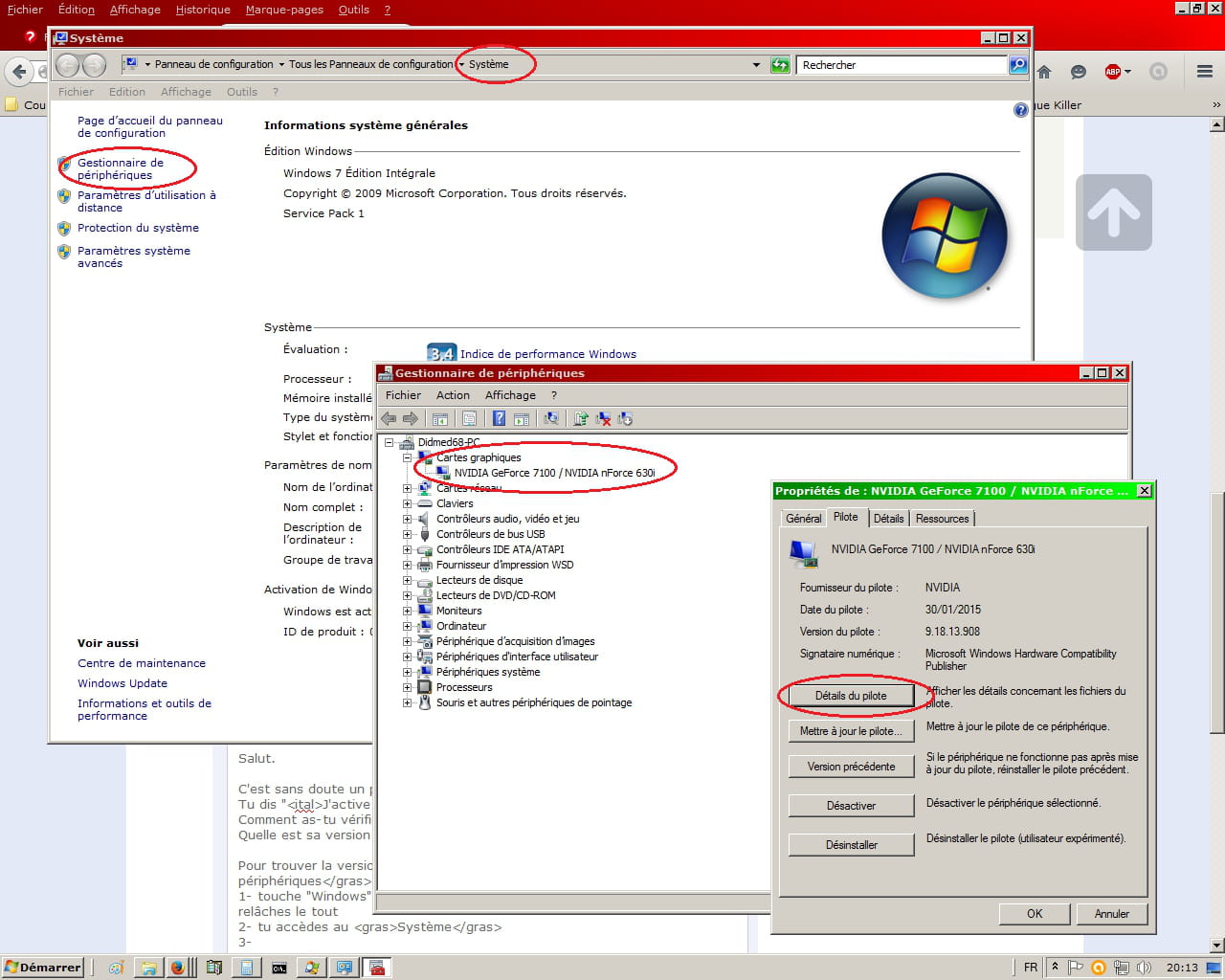The width and height of the screenshot is (1225, 980).
Task: Open Windows Update link
Action: click(122, 683)
